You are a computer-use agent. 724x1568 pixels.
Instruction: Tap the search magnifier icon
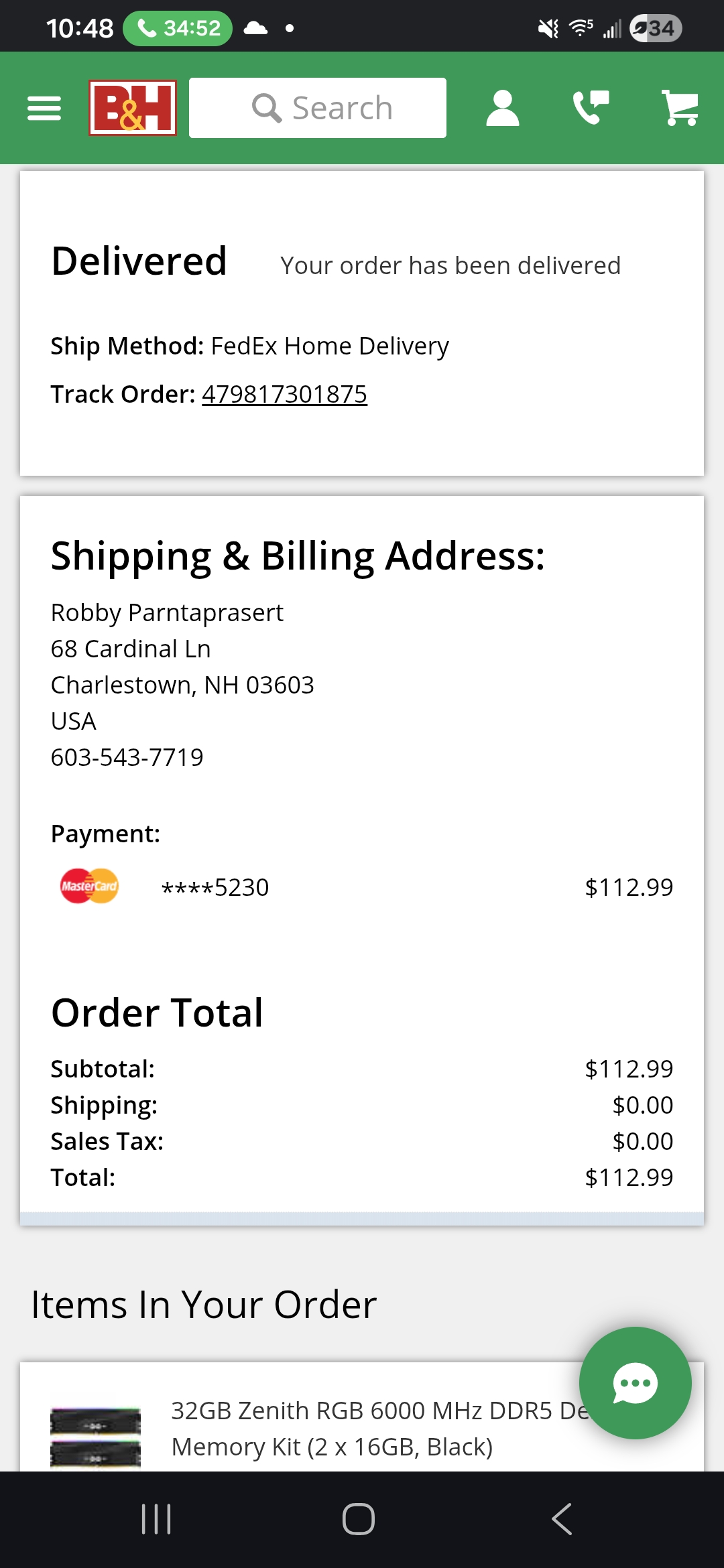point(266,108)
